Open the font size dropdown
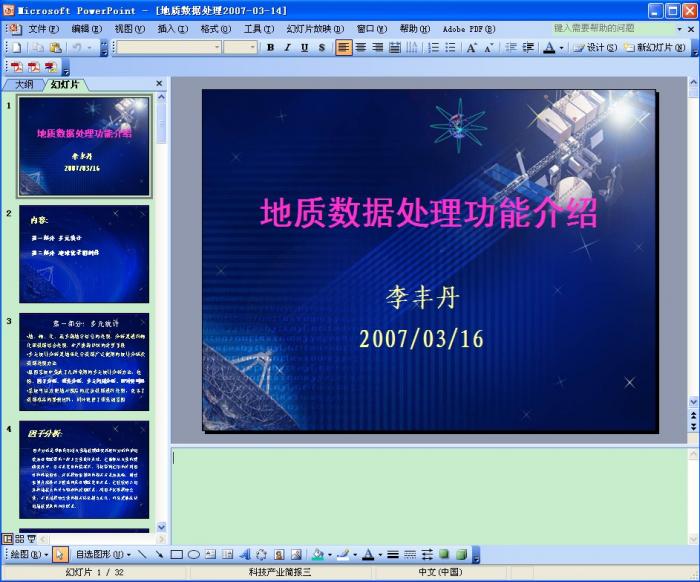Image resolution: width=700 pixels, height=582 pixels. [254, 47]
